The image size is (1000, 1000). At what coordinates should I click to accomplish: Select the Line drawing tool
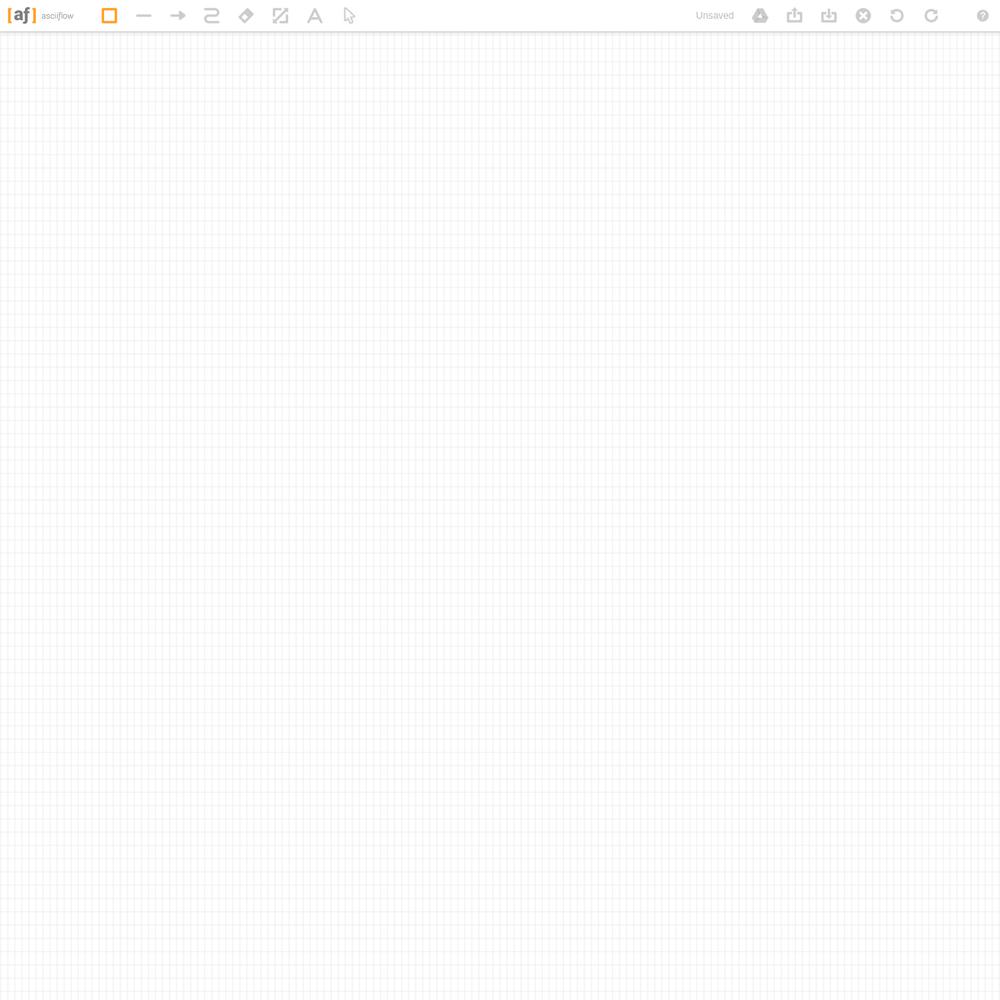coord(143,15)
